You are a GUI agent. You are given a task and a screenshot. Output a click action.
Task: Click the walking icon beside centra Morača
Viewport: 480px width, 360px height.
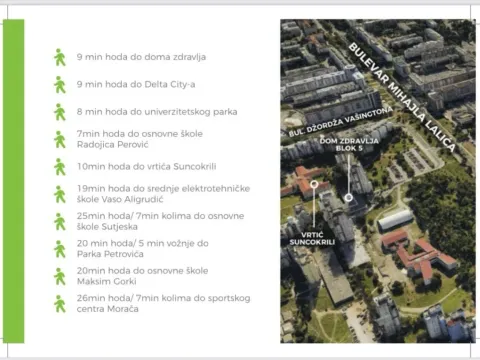pyautogui.click(x=60, y=304)
